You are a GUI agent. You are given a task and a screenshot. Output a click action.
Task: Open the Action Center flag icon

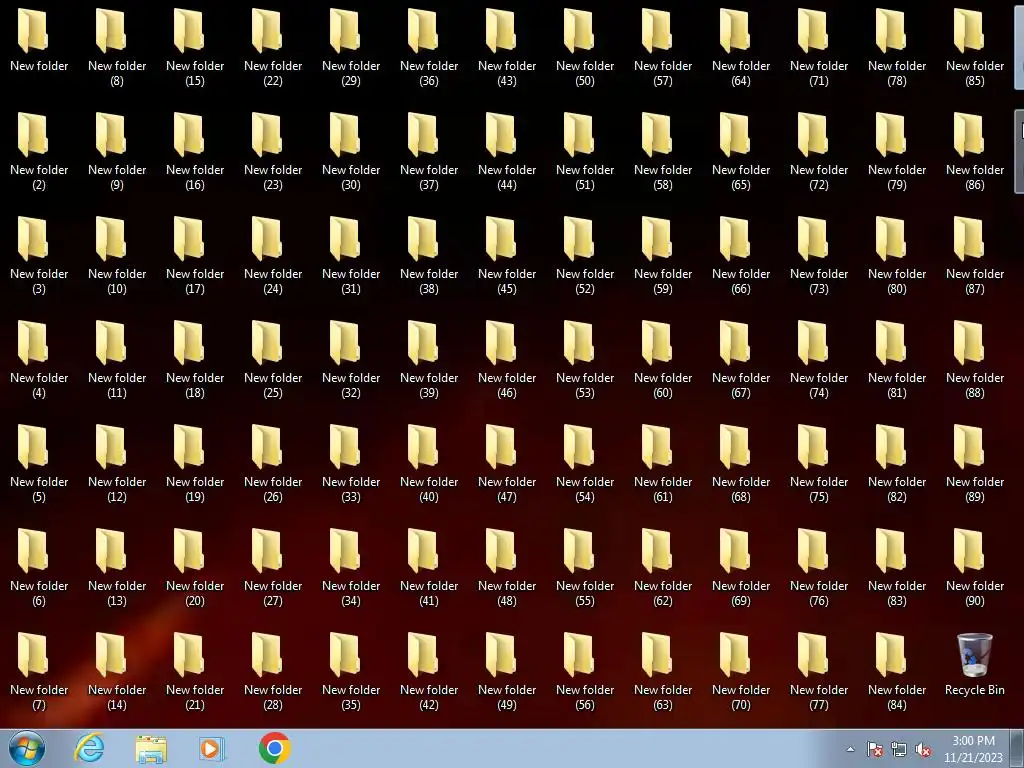(874, 750)
